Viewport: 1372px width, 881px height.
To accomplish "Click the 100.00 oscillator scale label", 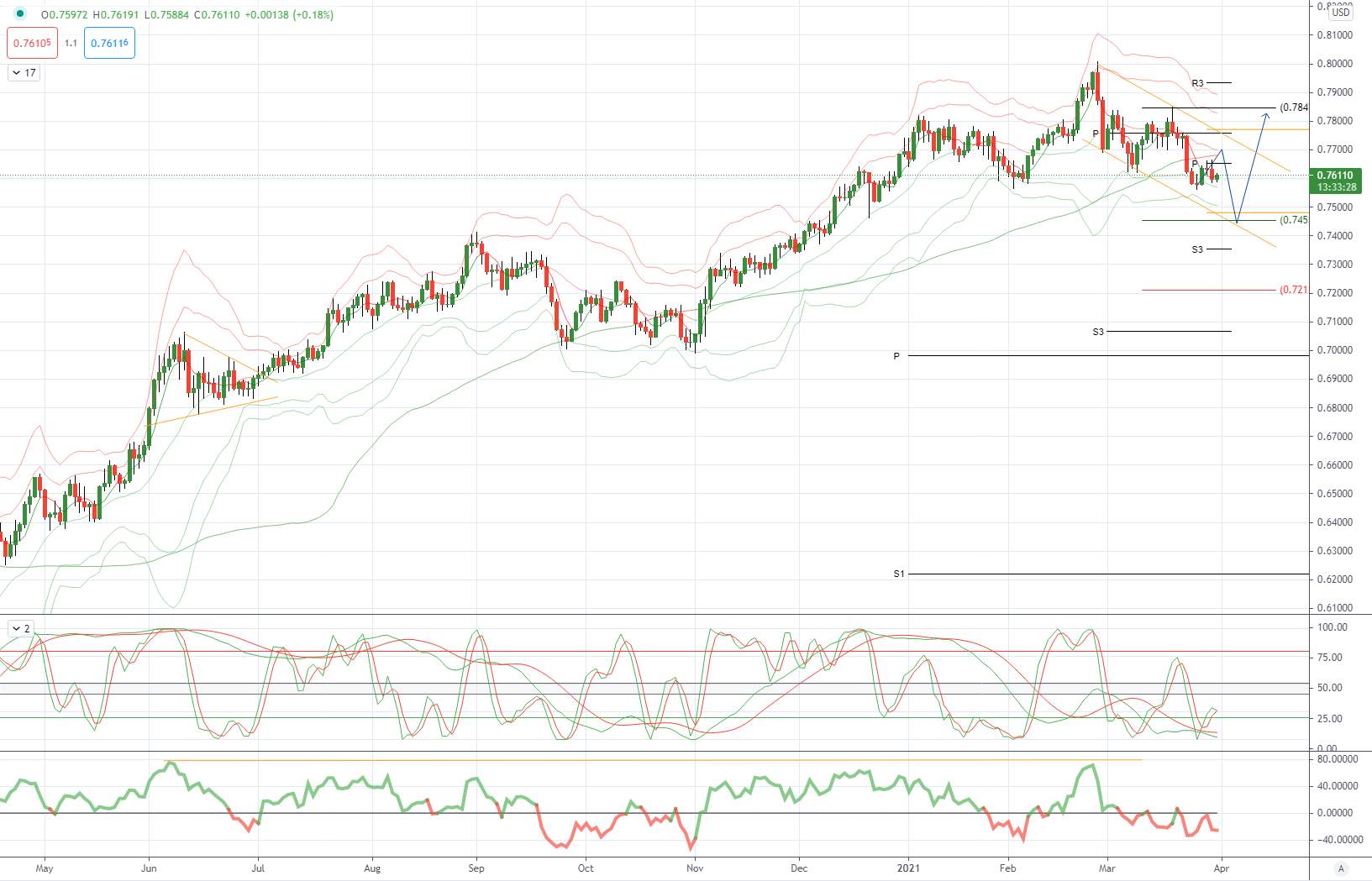I will click(x=1332, y=627).
